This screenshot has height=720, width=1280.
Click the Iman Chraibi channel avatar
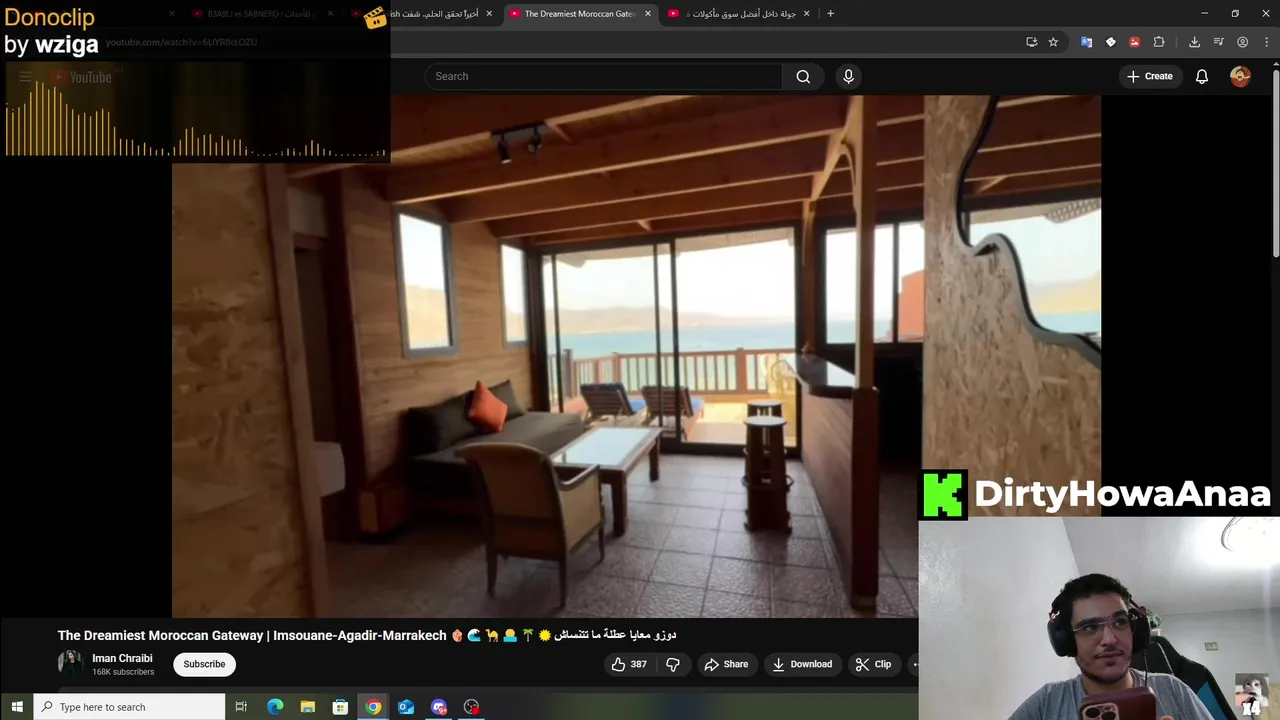[x=70, y=663]
